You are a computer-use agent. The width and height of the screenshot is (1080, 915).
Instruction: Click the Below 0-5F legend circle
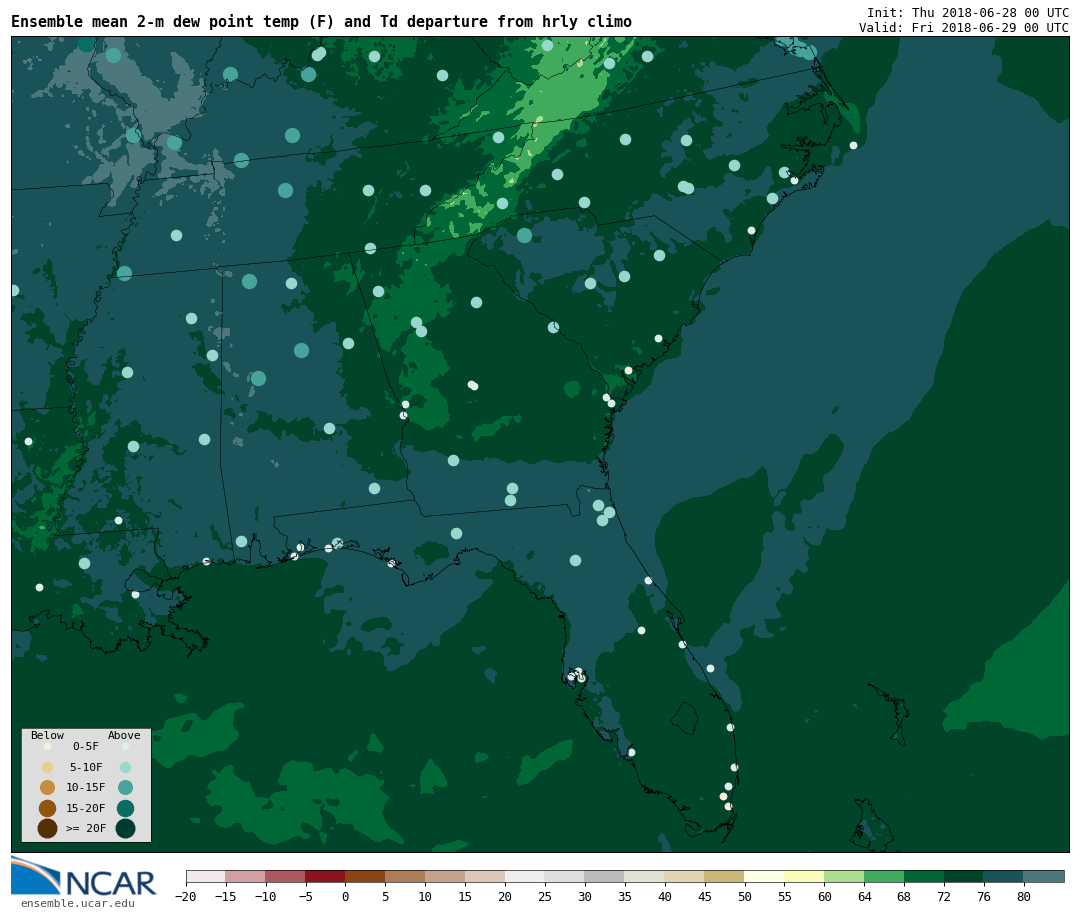(x=48, y=746)
